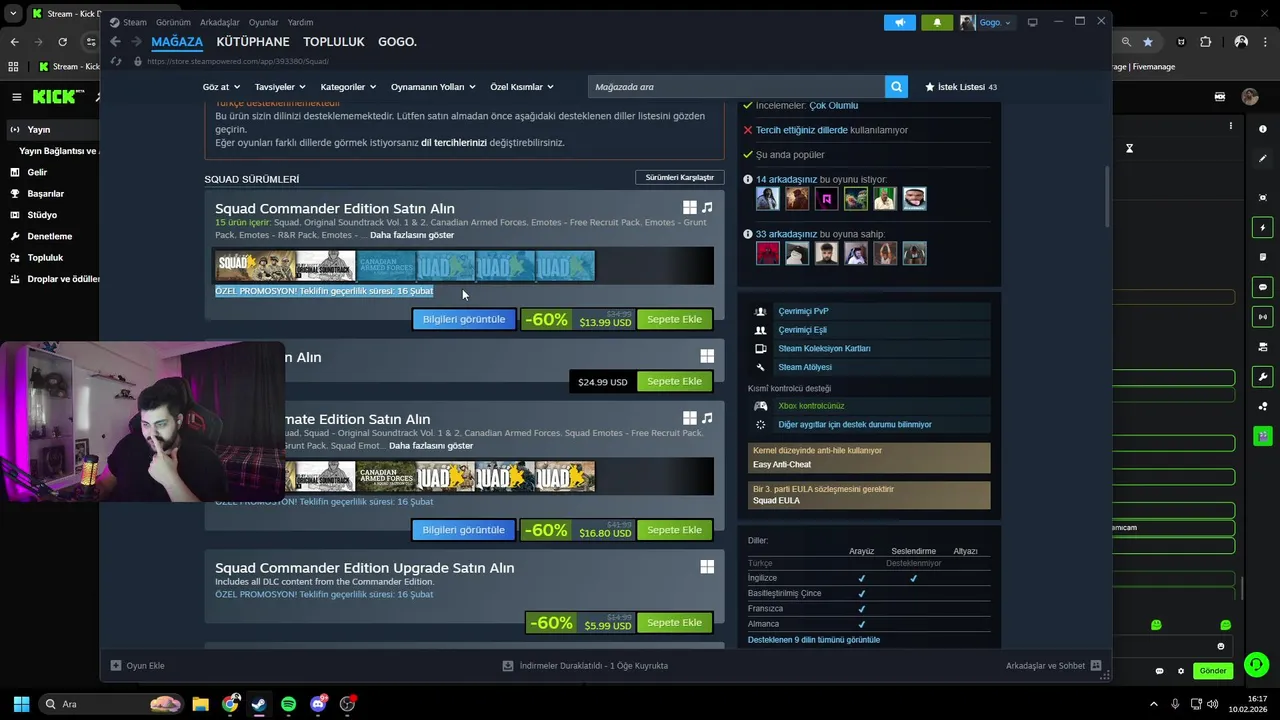
Task: Click Original Soundtrack thumbnail in Commander Edition
Action: click(x=325, y=266)
